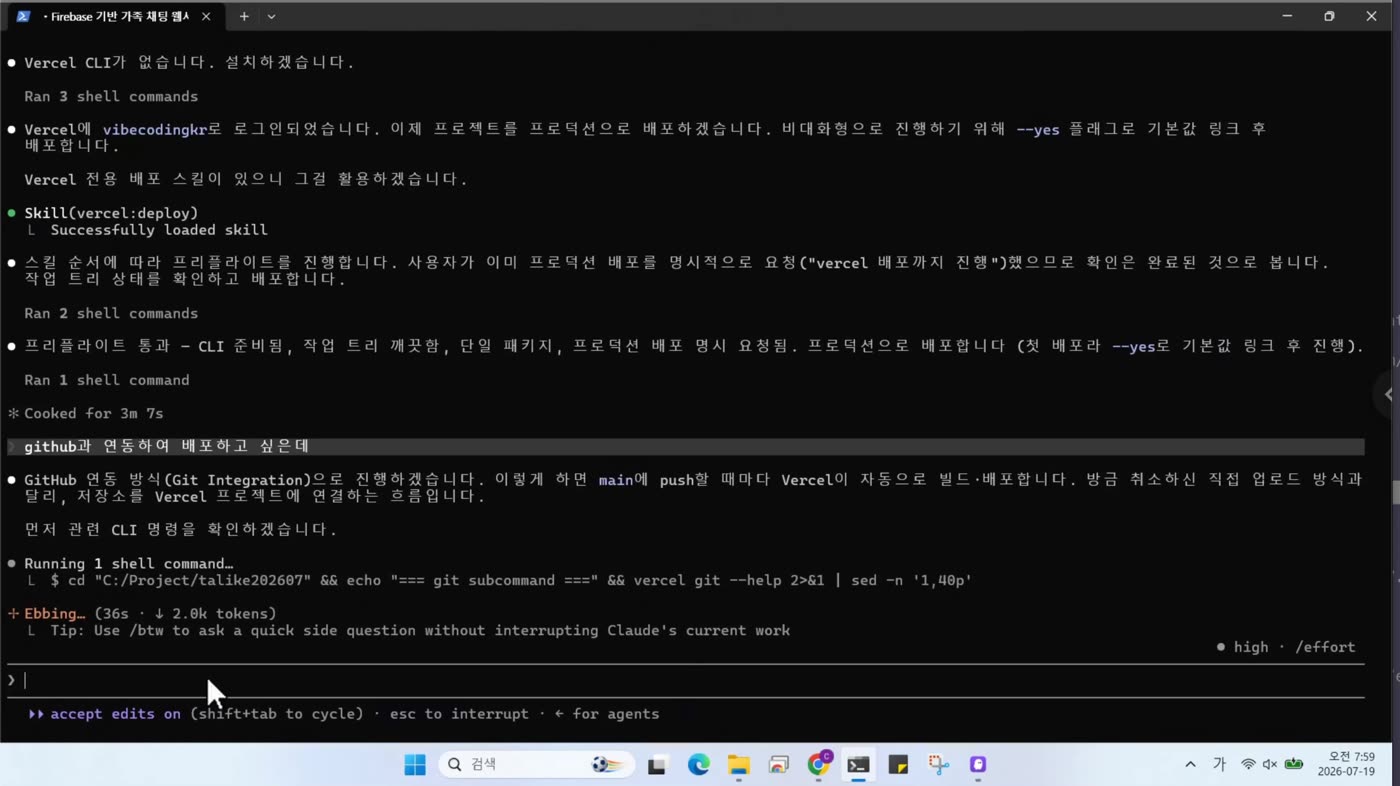Open Wi-Fi network settings in tray
This screenshot has width=1400, height=786.
click(1248, 765)
